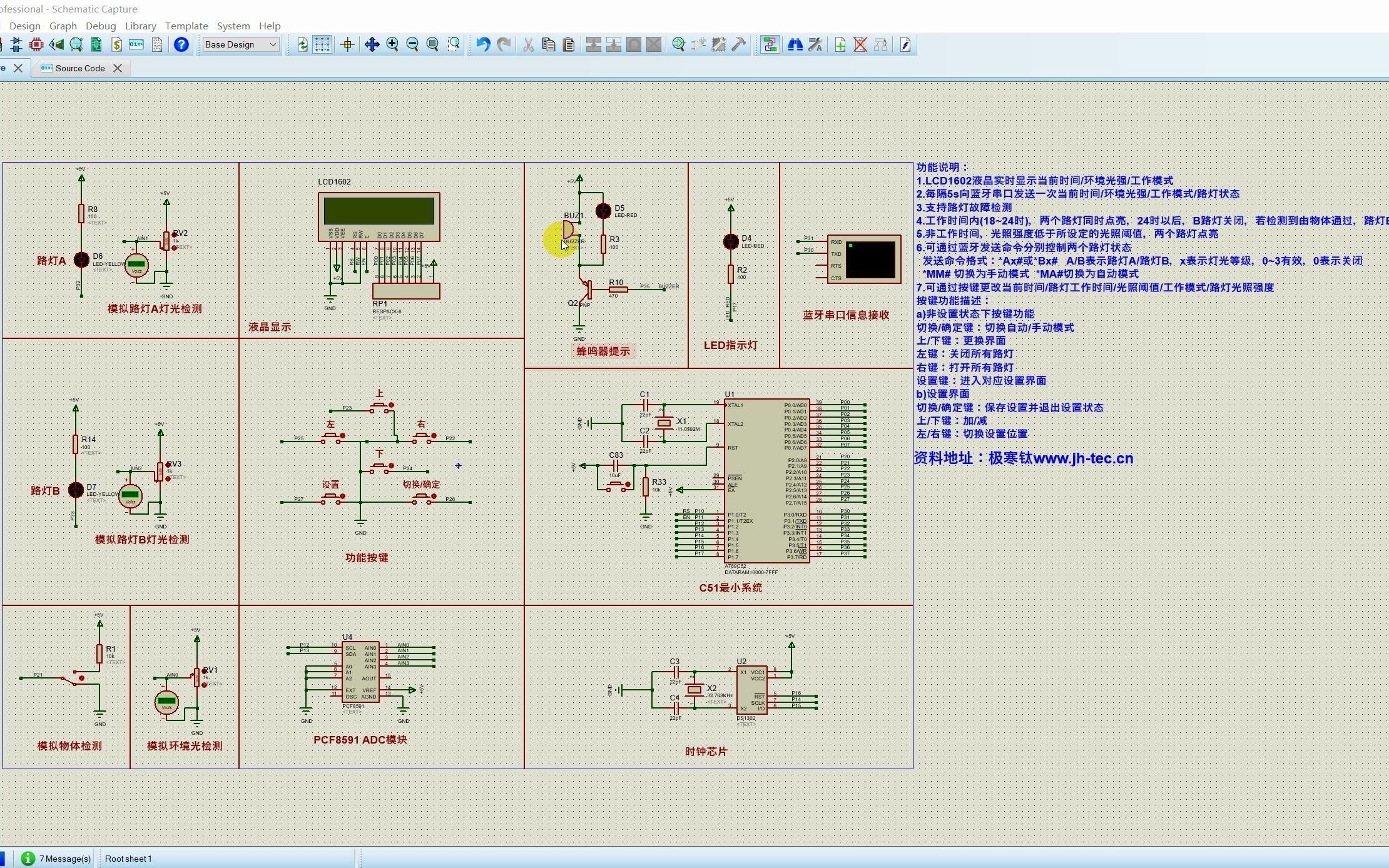Open the Help question mark icon

click(x=181, y=44)
